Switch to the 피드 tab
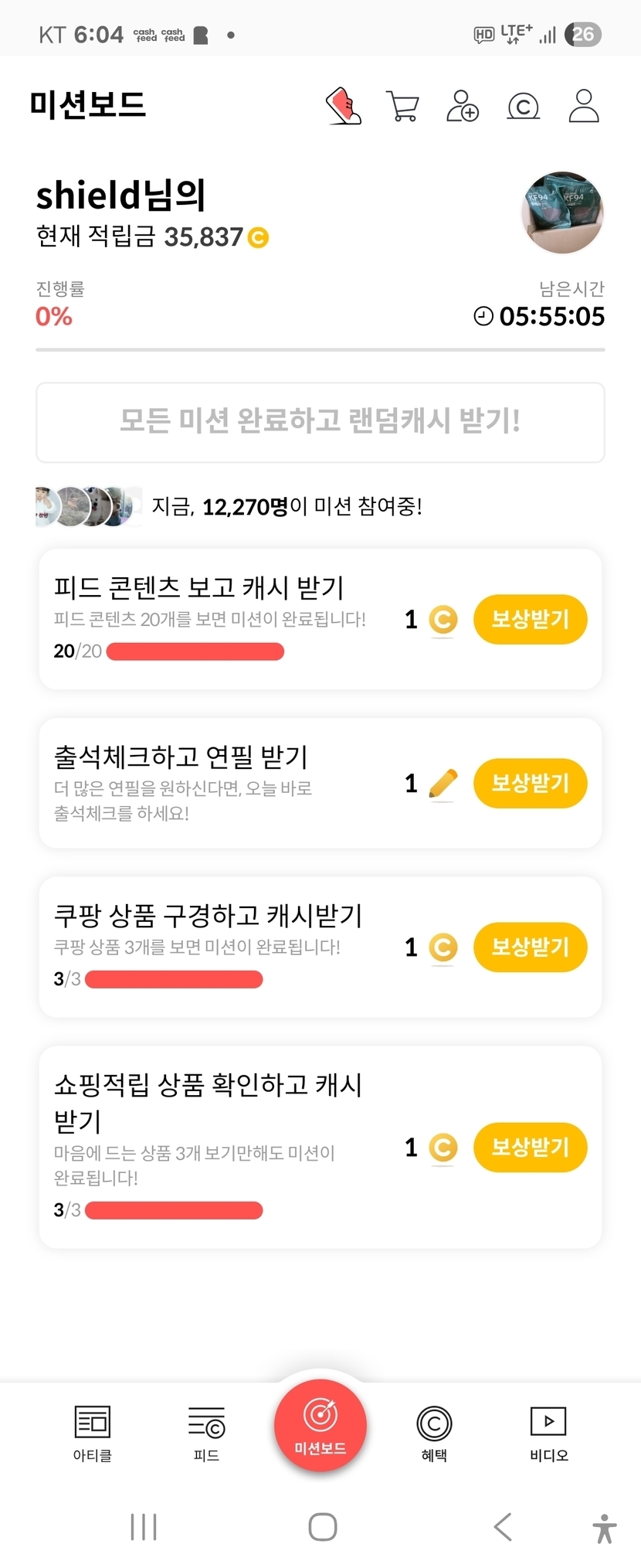641x1568 pixels. coord(206,1433)
